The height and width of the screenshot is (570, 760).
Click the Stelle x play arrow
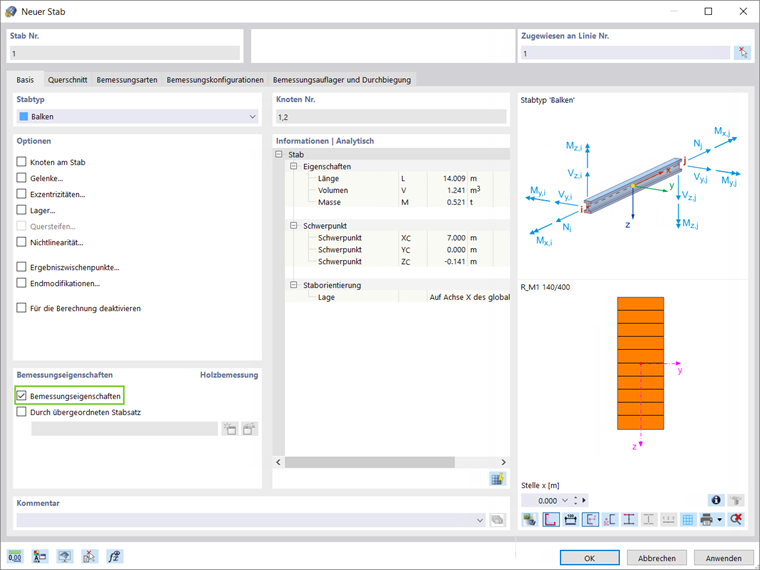coord(584,500)
